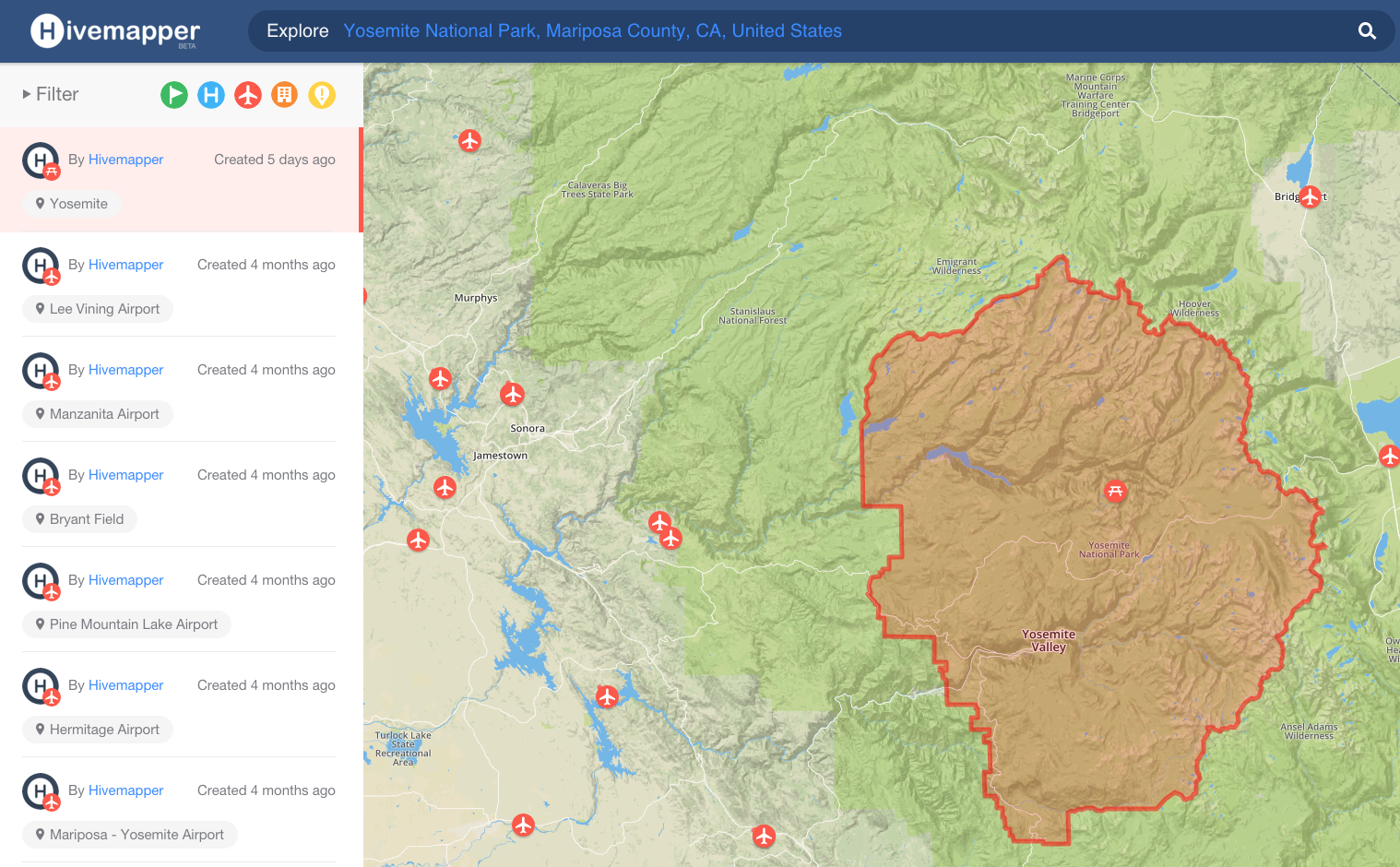This screenshot has width=1400, height=867.
Task: Open Hivemapper link in Mariposa - Yosemite Airport entry
Action: pos(125,790)
